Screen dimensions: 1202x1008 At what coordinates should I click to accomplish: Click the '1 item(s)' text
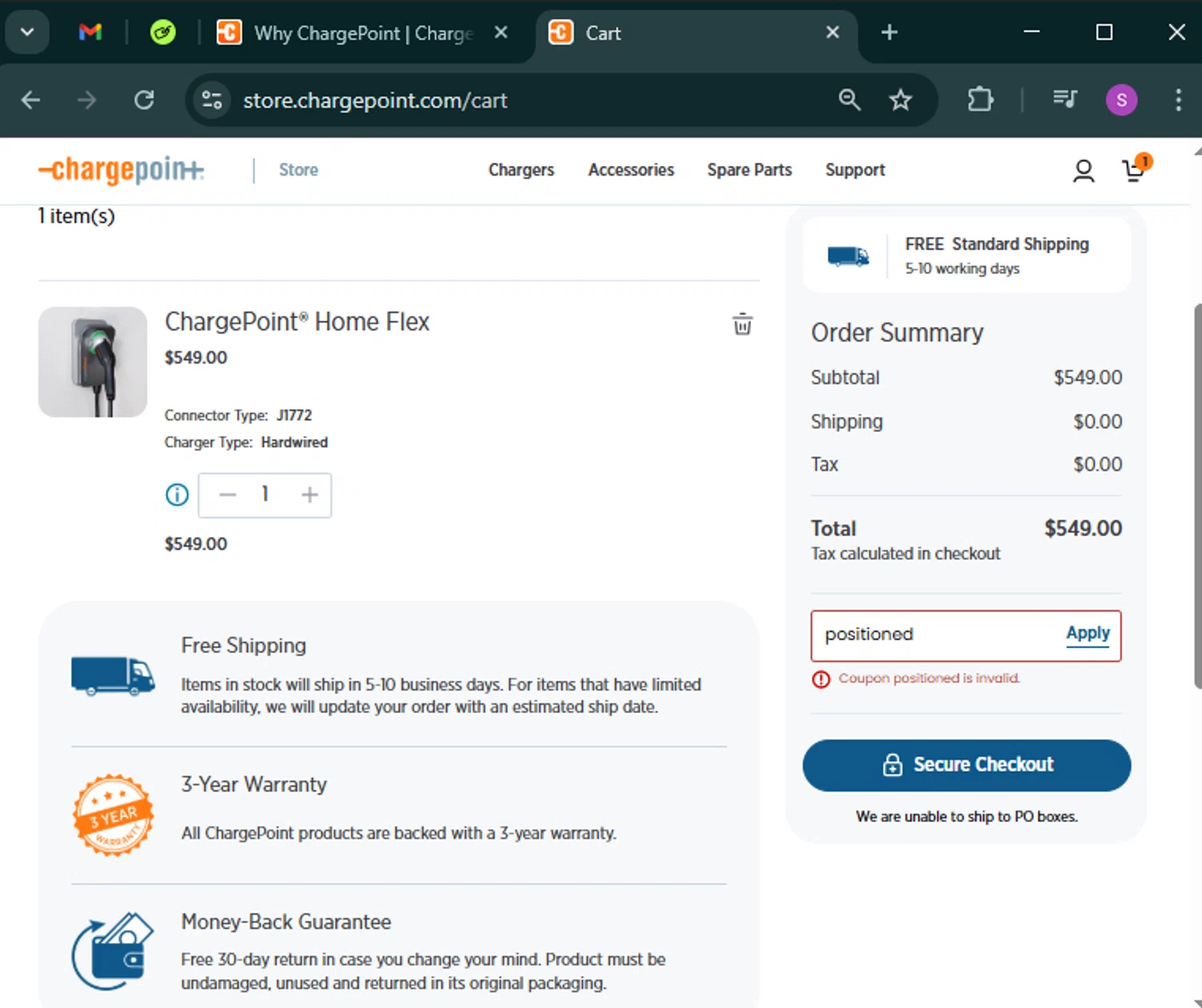click(77, 216)
